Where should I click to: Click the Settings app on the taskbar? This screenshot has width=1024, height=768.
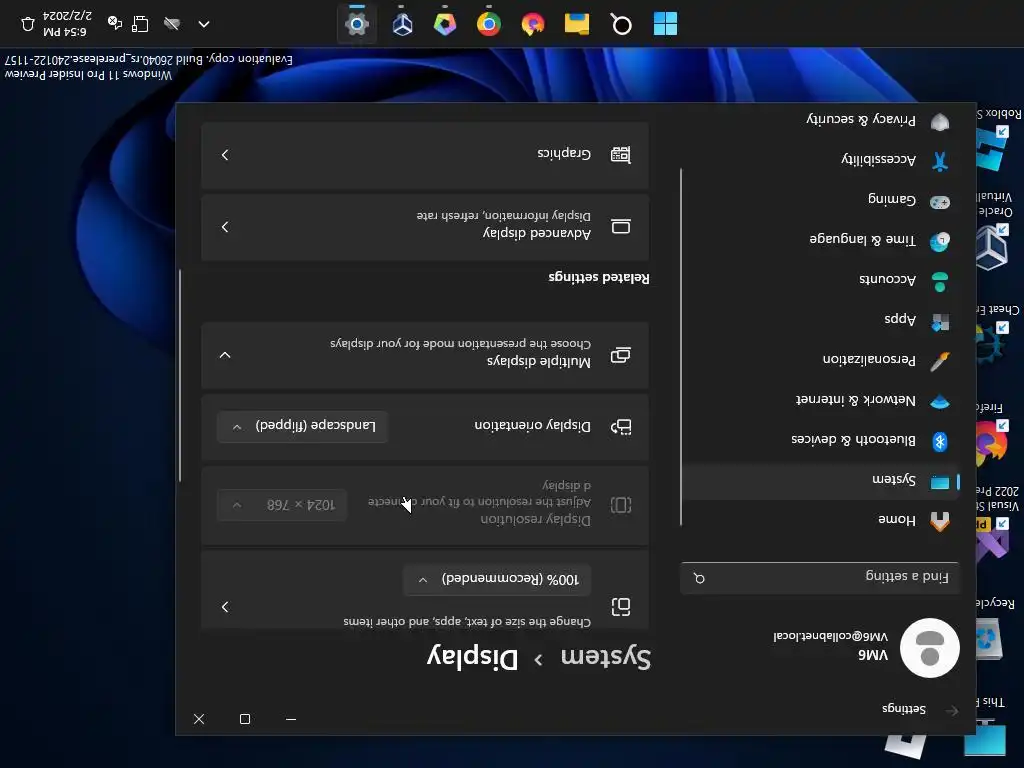[357, 24]
